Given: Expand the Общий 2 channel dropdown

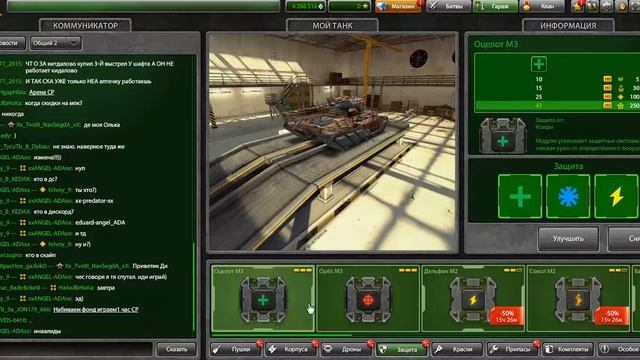Looking at the screenshot, I should 56,43.
